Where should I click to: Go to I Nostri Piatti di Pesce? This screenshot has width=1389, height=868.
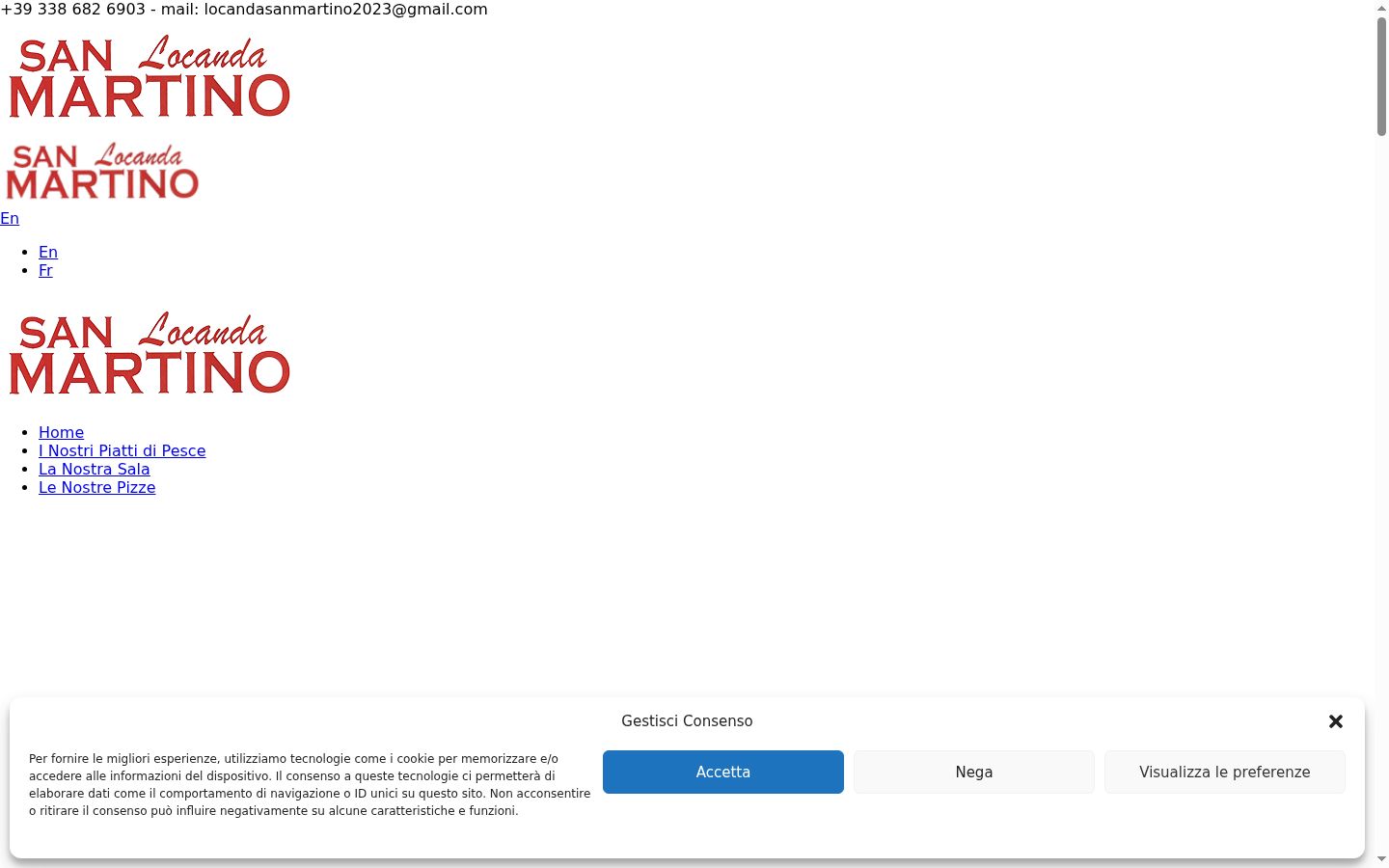[122, 450]
